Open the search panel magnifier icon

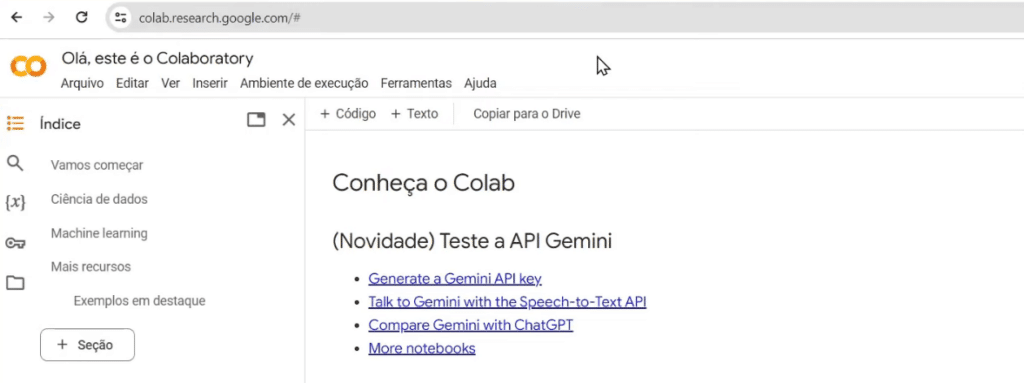click(15, 163)
